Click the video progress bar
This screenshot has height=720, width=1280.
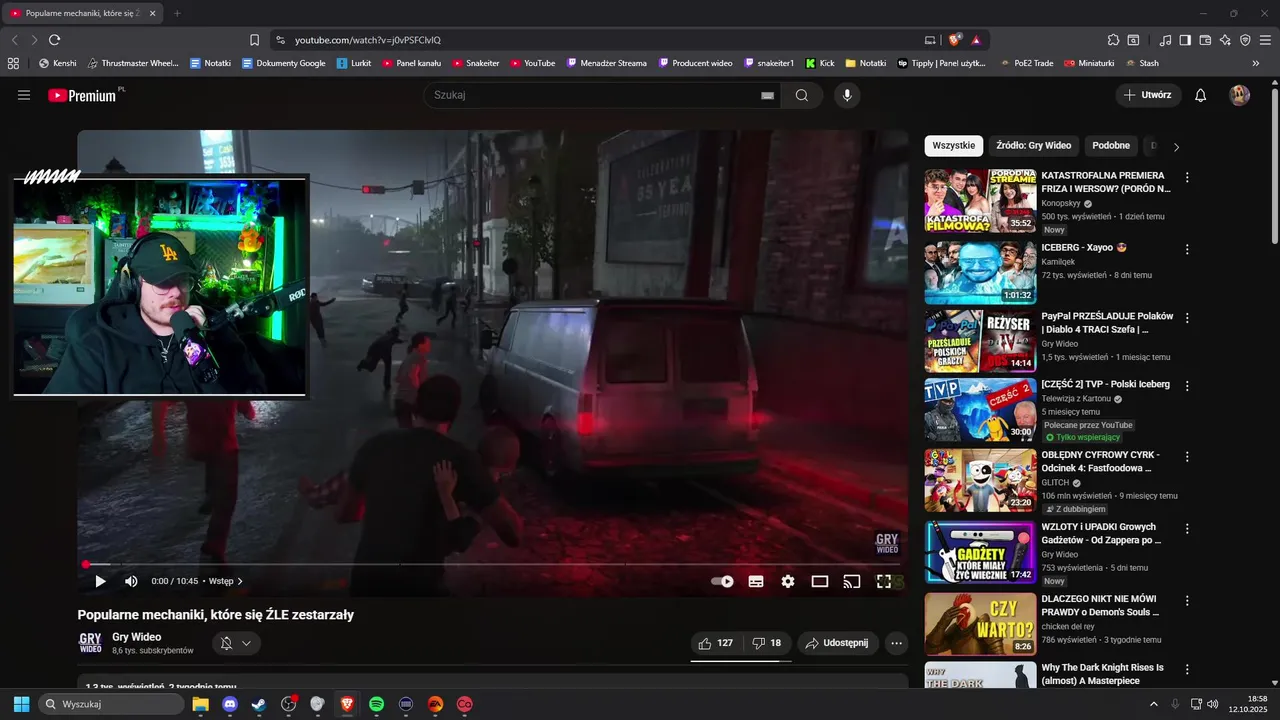(x=492, y=564)
